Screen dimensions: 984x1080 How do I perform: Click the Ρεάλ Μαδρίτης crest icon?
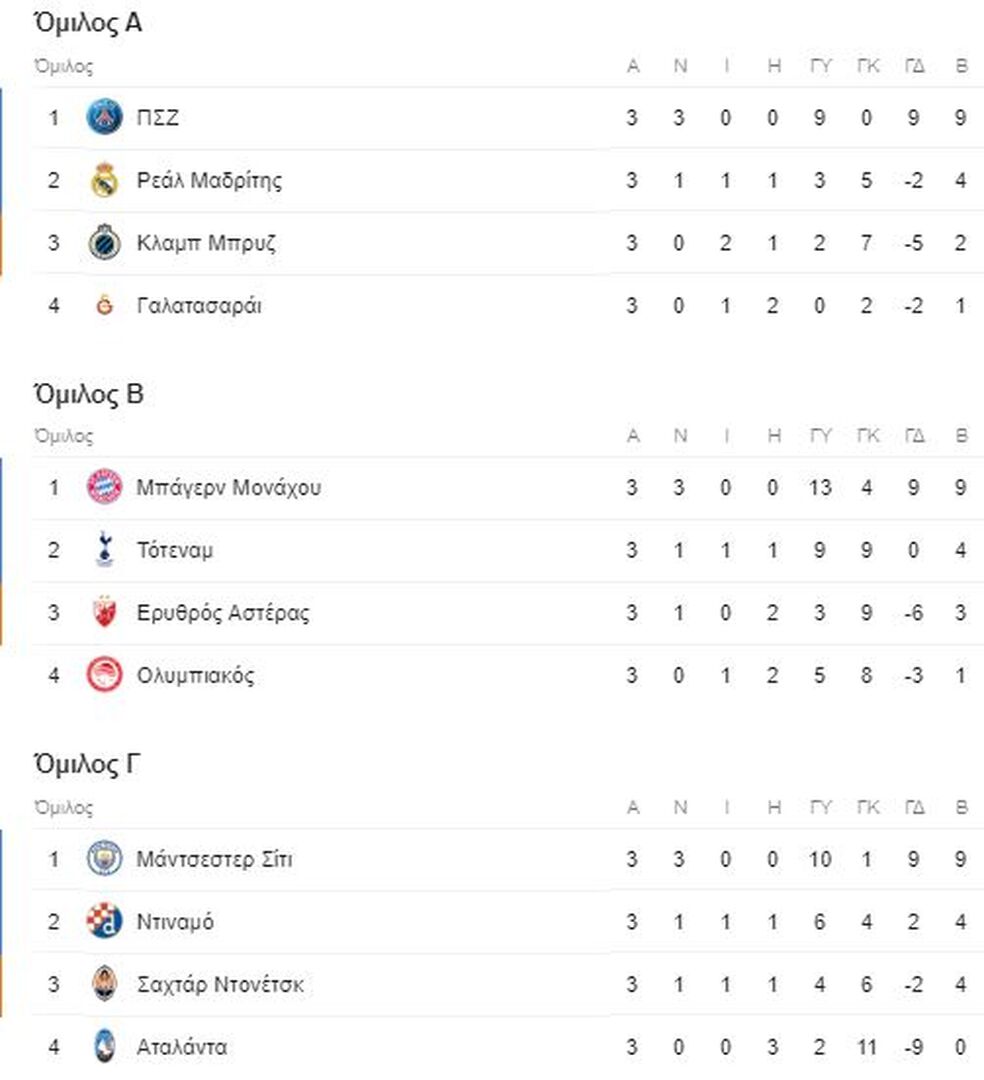[105, 180]
